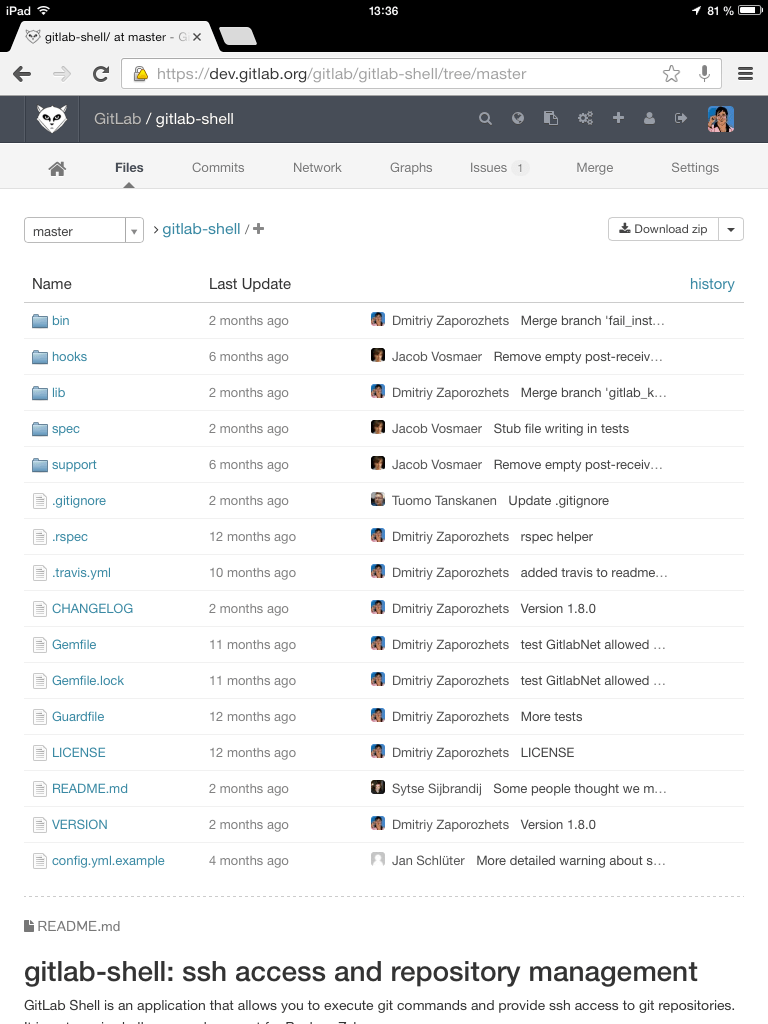
Task: Open the README.md file link
Action: pyautogui.click(x=89, y=789)
